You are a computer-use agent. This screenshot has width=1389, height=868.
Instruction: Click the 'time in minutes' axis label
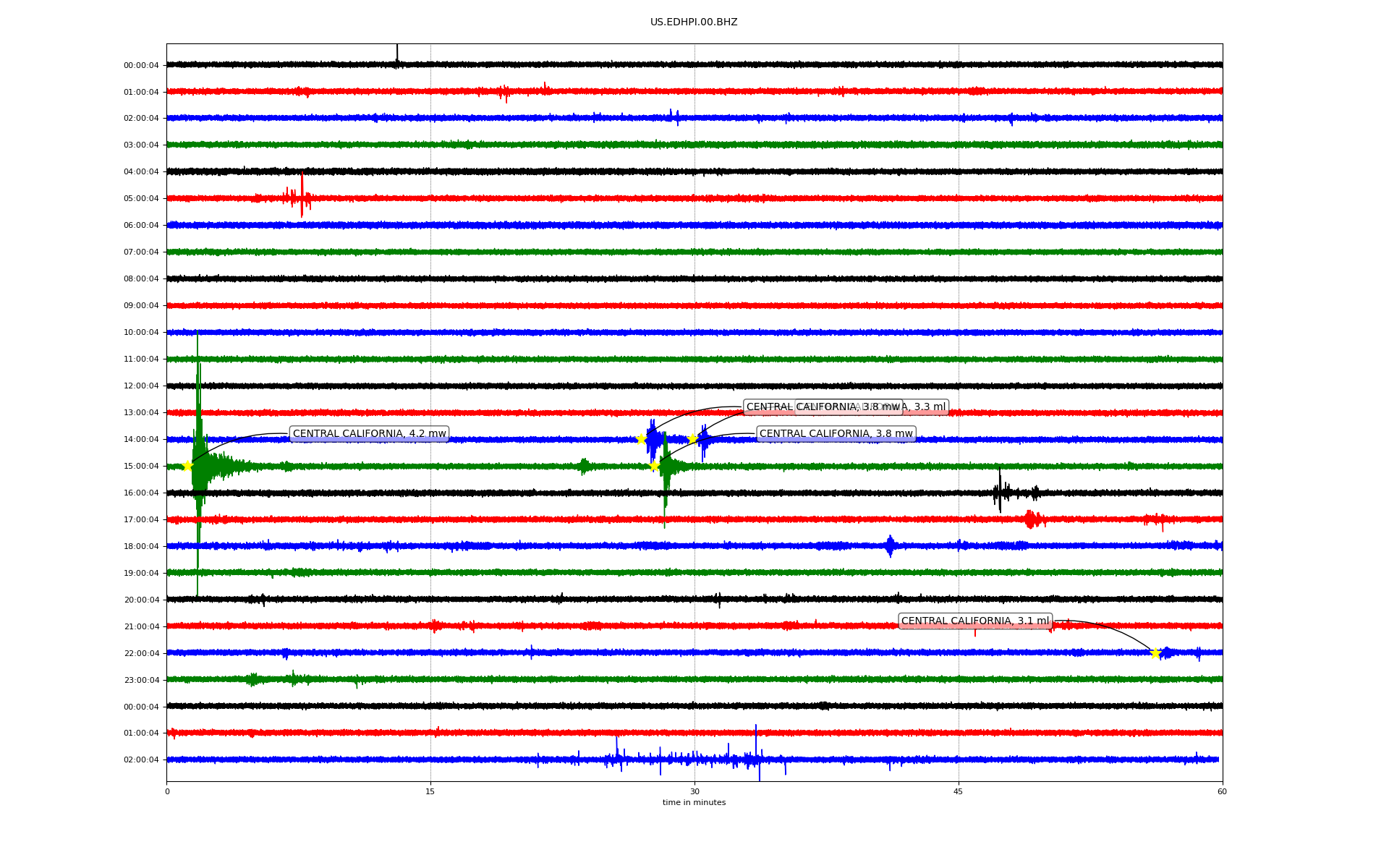[x=694, y=802]
